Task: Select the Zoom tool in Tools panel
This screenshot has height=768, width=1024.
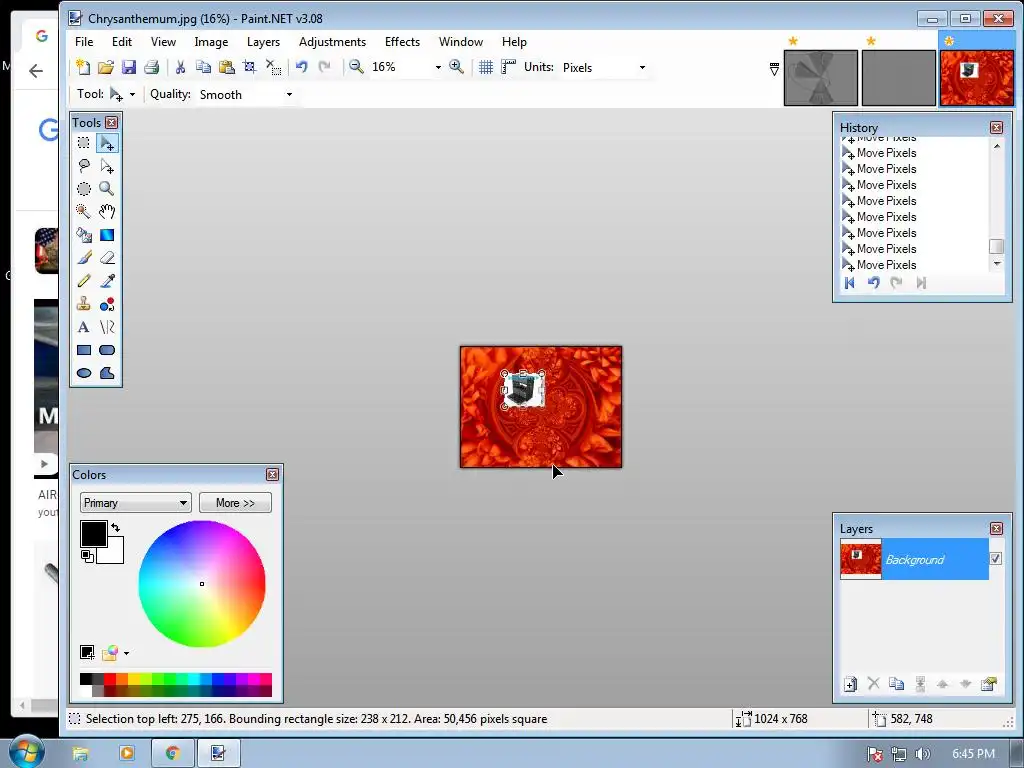Action: pos(107,189)
